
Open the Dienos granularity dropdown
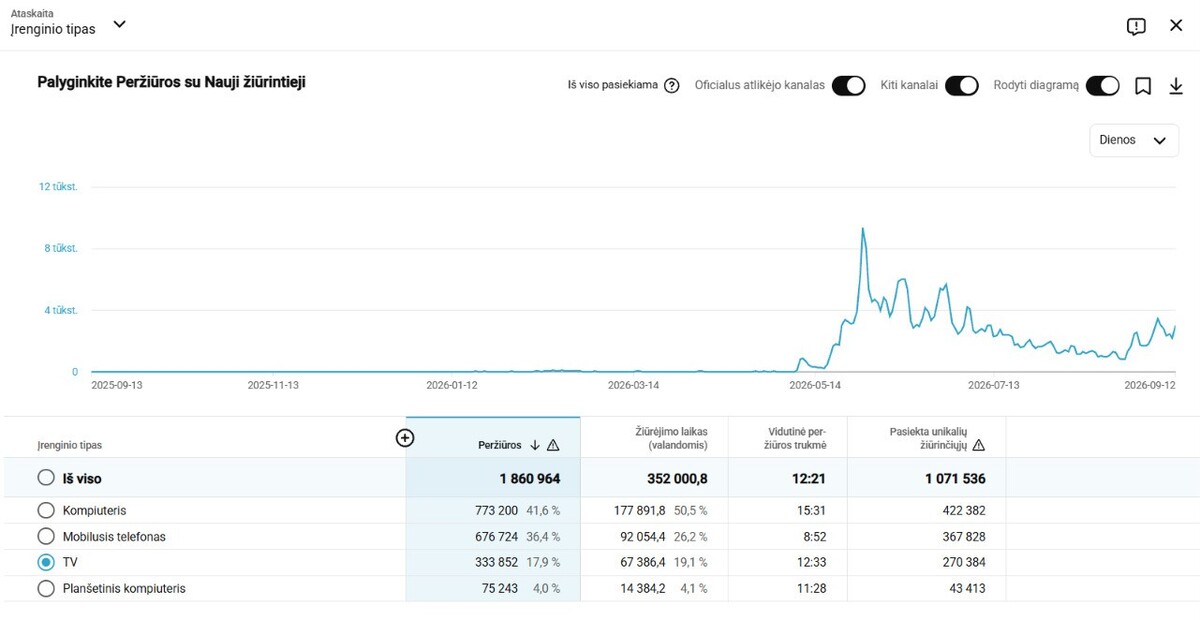(1134, 140)
